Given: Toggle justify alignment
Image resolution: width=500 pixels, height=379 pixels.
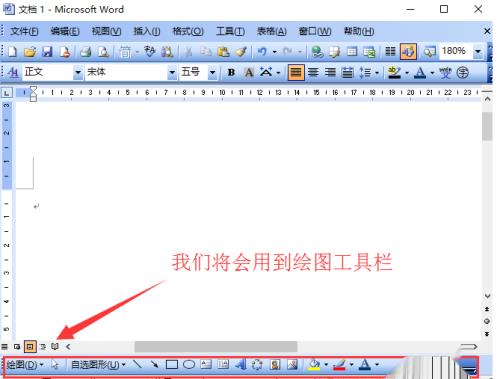Looking at the screenshot, I should coord(296,72).
